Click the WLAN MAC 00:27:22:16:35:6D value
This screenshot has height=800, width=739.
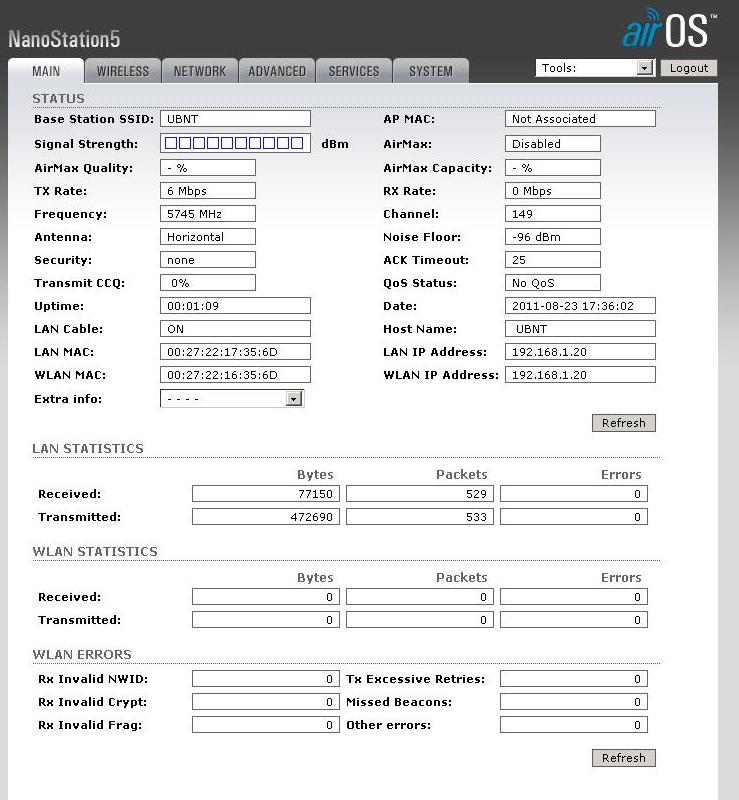(235, 374)
